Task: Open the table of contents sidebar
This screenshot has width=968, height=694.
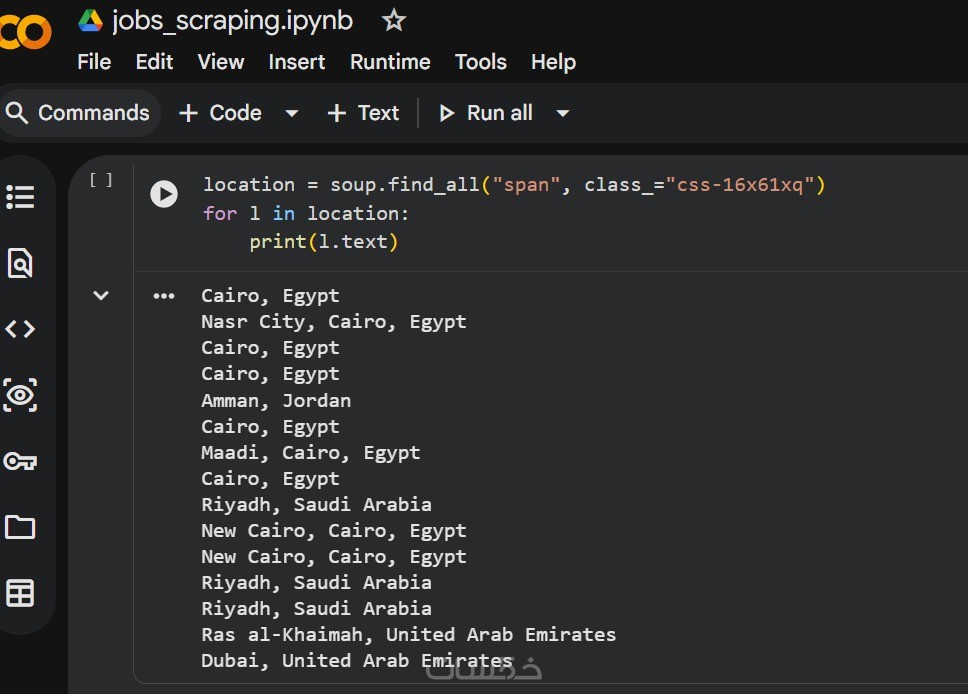Action: (20, 197)
